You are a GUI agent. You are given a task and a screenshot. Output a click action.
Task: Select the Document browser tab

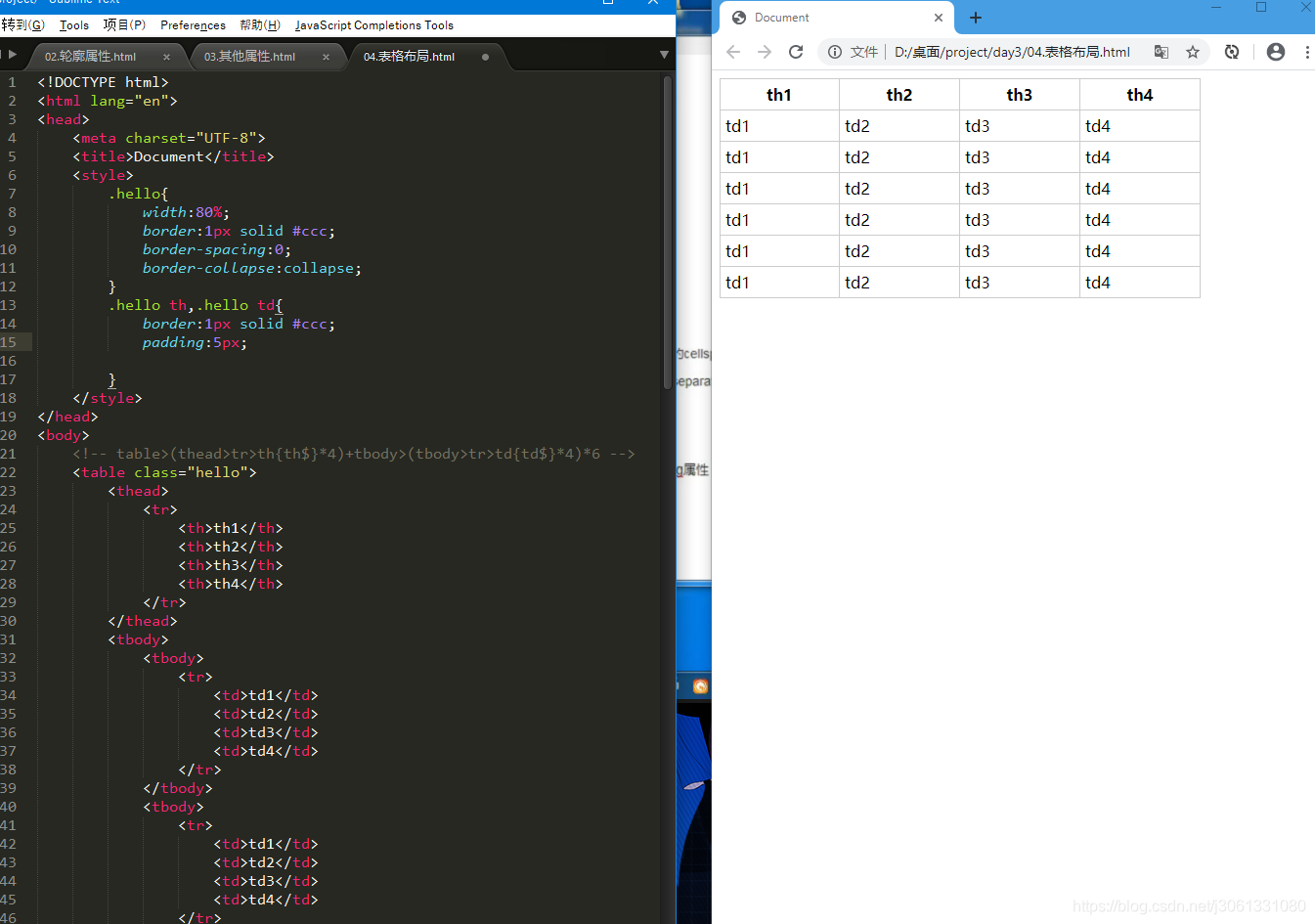(x=838, y=18)
